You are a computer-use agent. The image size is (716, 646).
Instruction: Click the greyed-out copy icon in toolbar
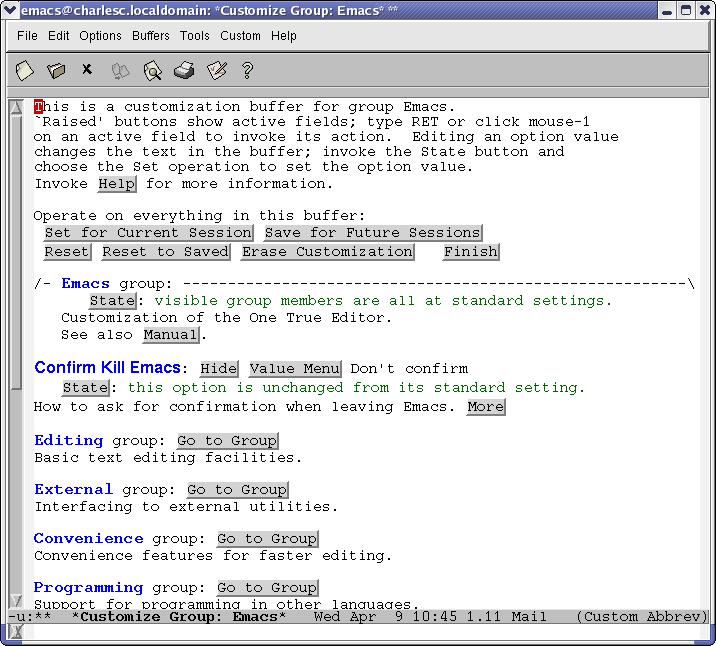point(120,70)
